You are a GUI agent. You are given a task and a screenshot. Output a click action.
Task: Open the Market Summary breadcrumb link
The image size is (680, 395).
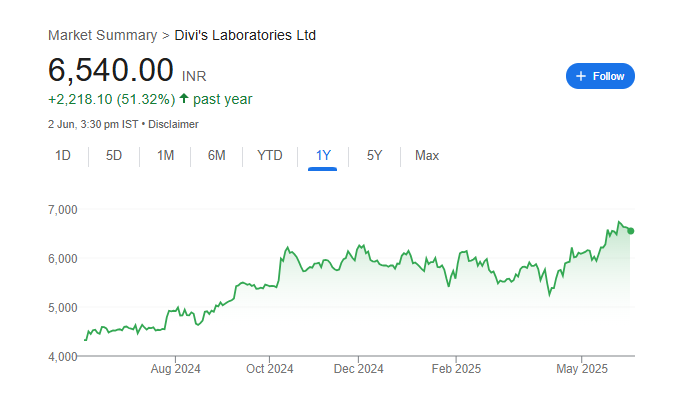click(102, 35)
